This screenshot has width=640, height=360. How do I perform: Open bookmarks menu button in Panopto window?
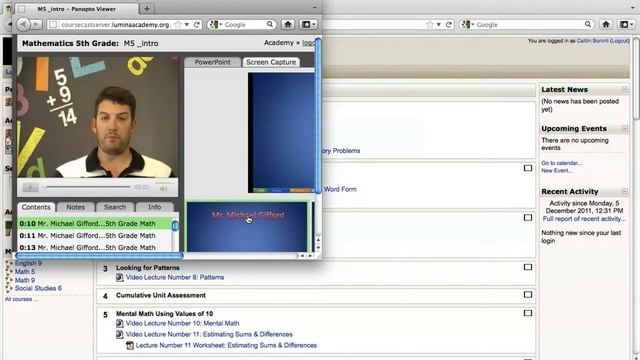pyautogui.click(x=309, y=24)
